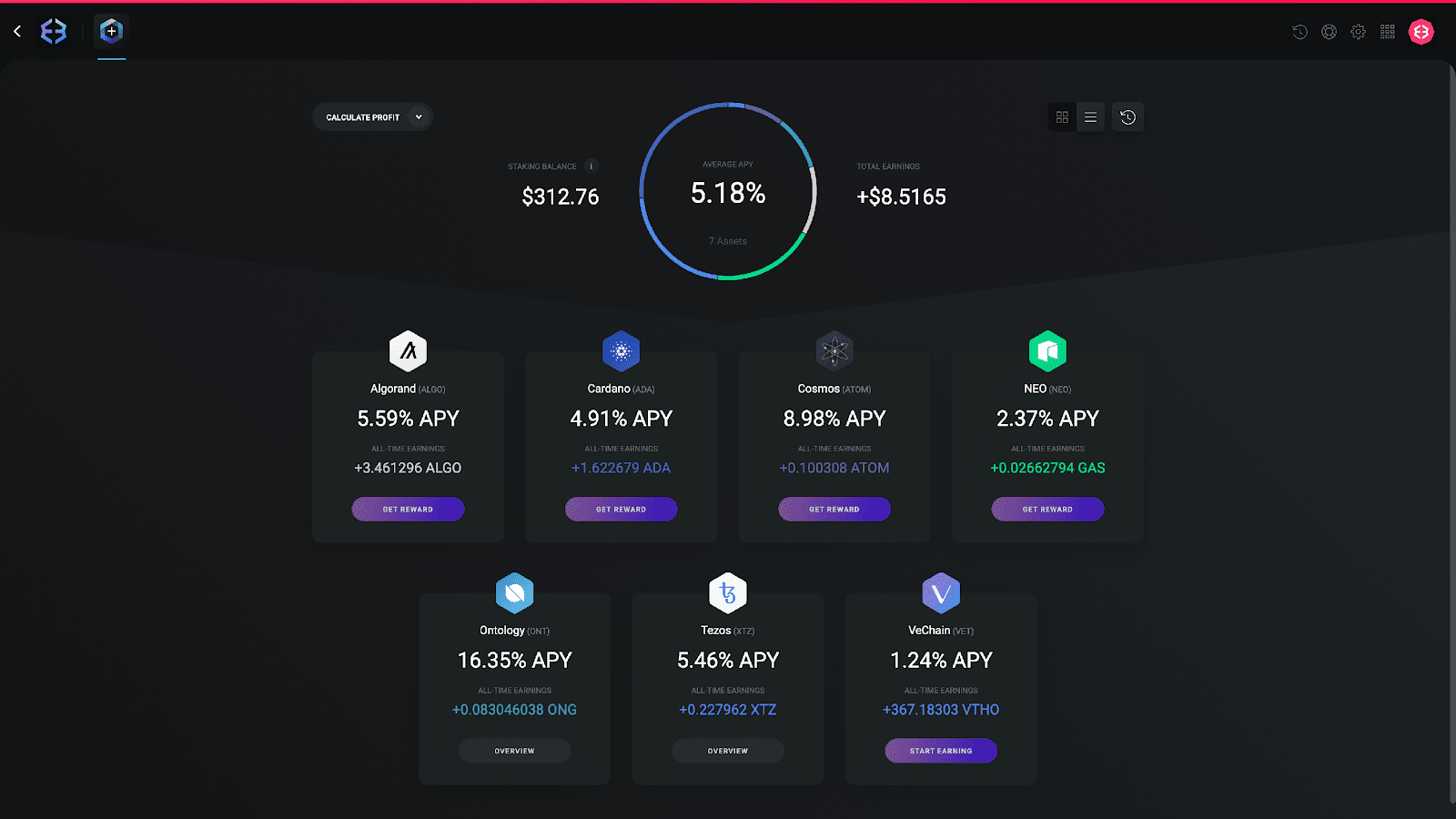The height and width of the screenshot is (819, 1456).
Task: Switch to list view layout
Action: click(x=1090, y=117)
